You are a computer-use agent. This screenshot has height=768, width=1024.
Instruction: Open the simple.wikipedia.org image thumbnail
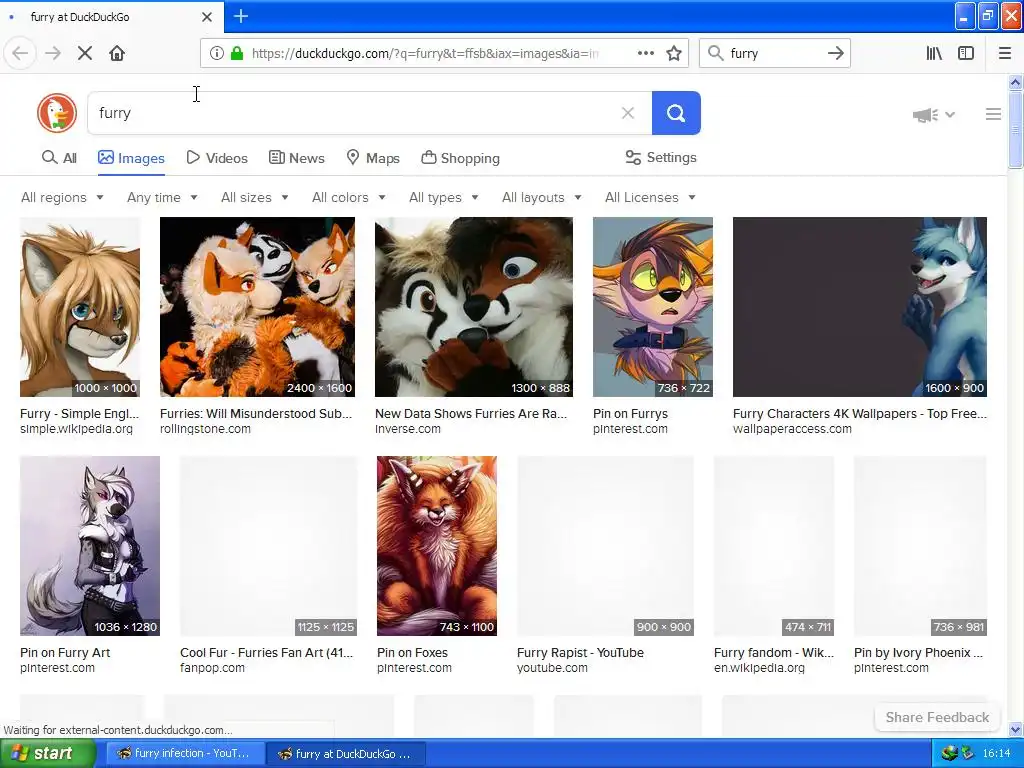(80, 307)
